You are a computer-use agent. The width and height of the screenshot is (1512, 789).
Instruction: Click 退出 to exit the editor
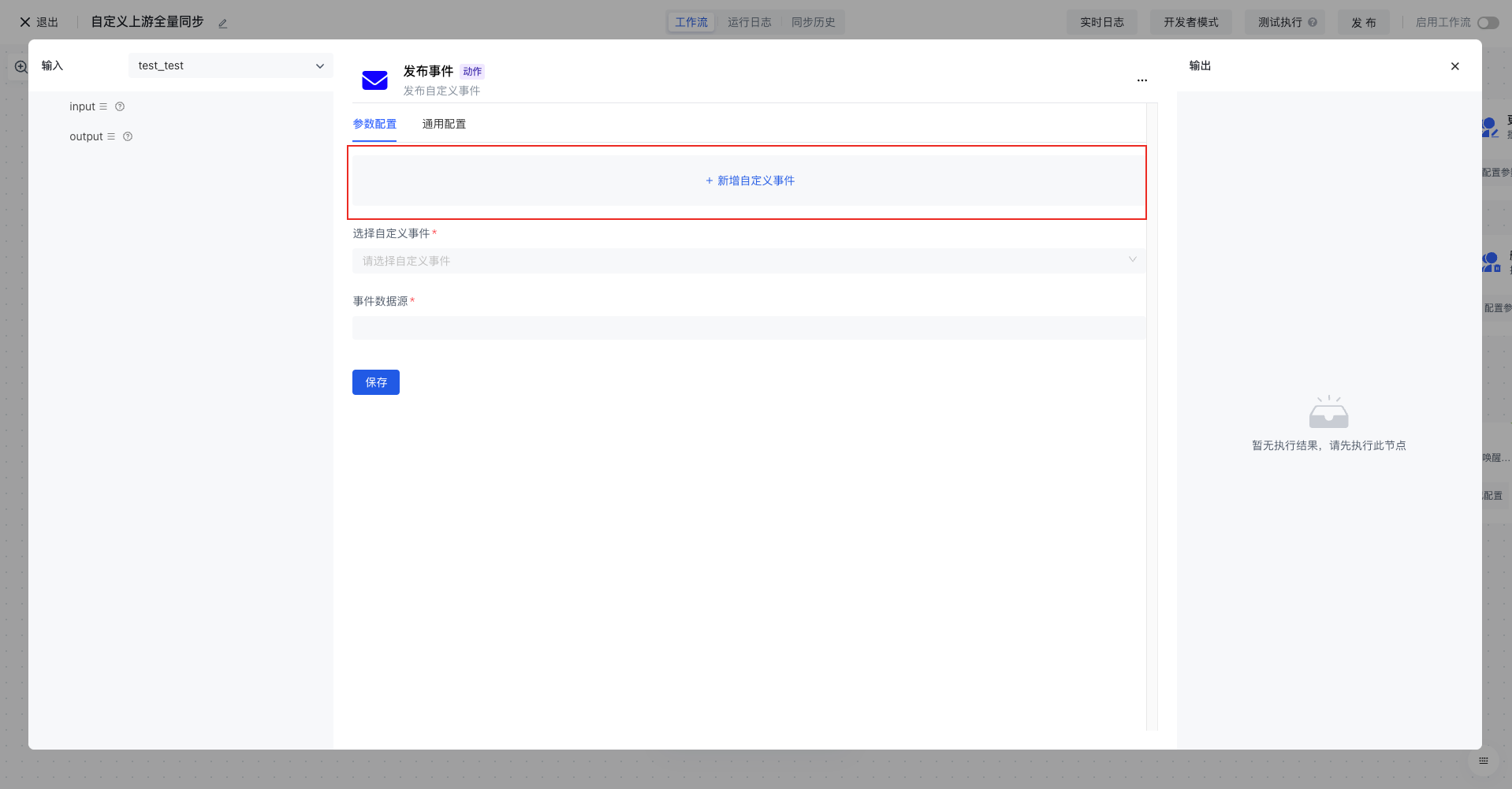pyautogui.click(x=39, y=22)
